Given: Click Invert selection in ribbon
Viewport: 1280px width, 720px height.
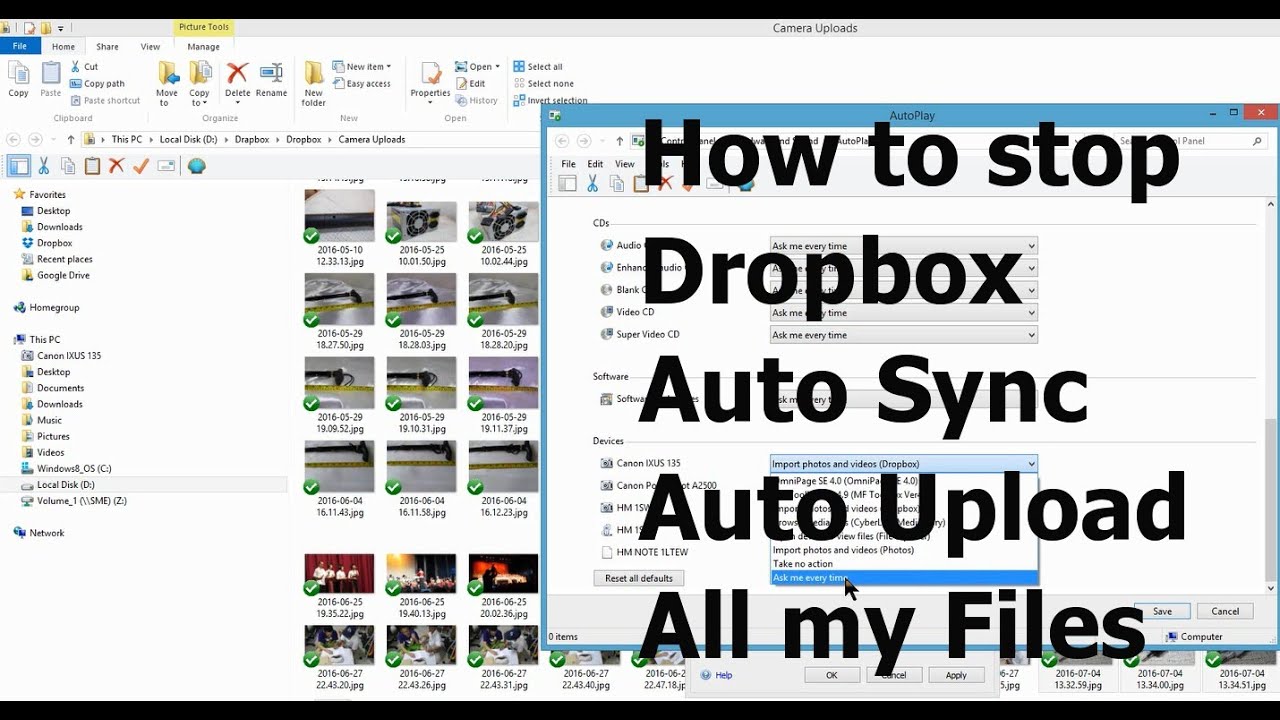Looking at the screenshot, I should pyautogui.click(x=551, y=100).
